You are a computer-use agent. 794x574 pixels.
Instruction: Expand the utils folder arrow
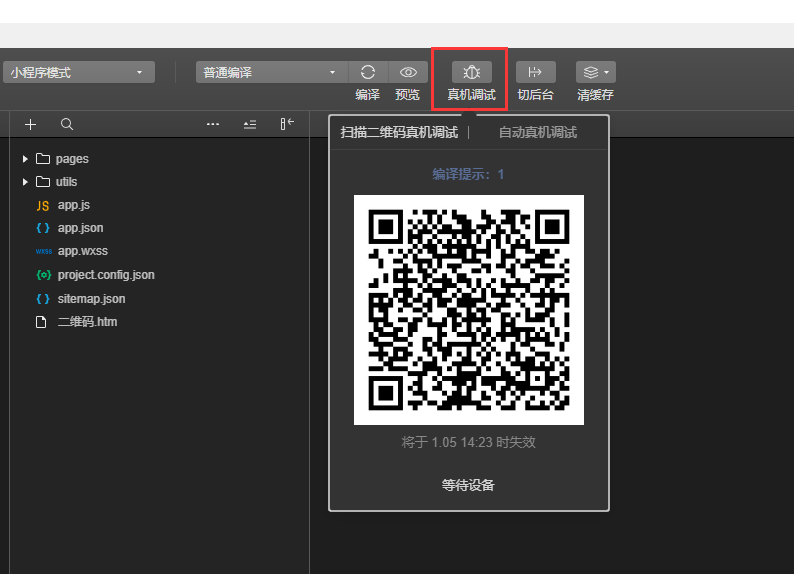(x=25, y=182)
